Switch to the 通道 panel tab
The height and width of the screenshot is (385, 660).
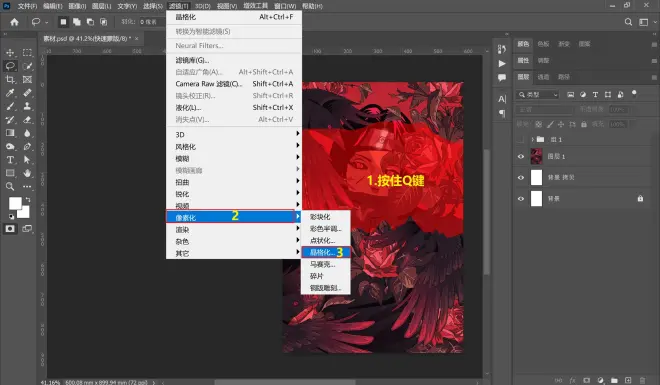543,77
